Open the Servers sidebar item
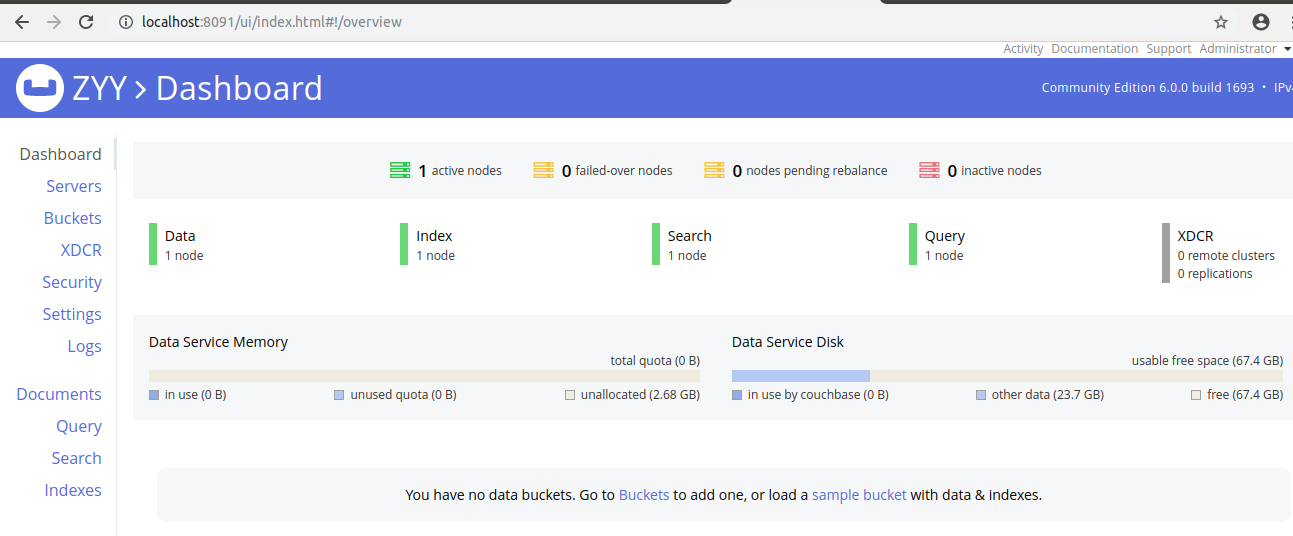Screen dimensions: 1293x536 click(73, 186)
